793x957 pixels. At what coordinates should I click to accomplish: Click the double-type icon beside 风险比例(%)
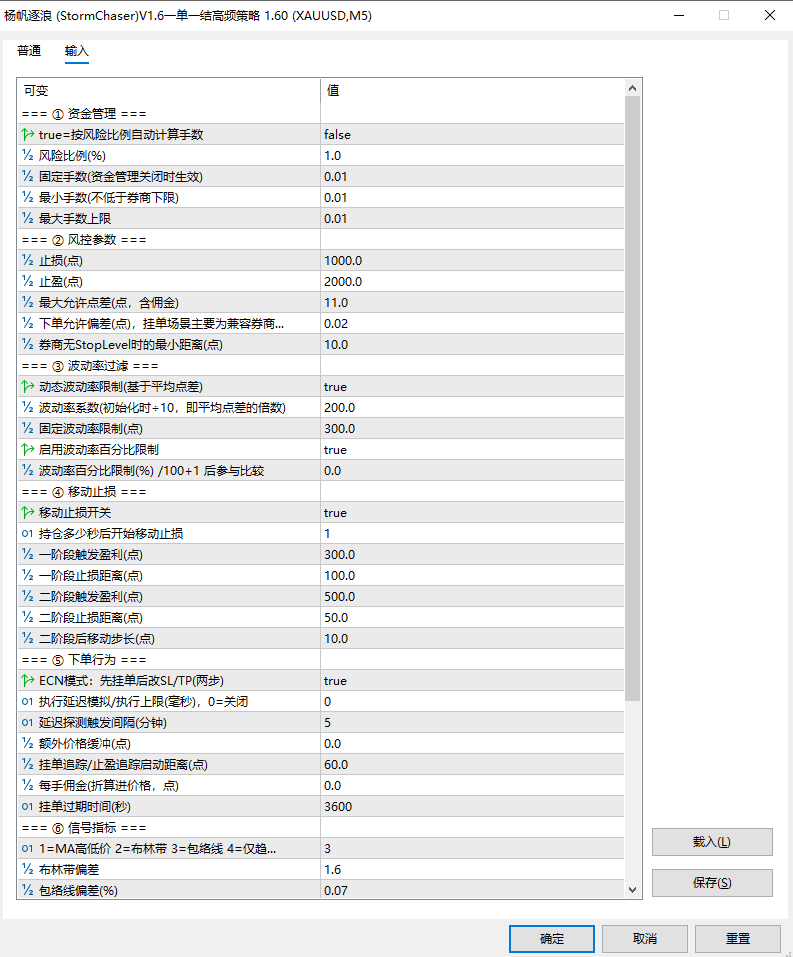click(x=27, y=155)
